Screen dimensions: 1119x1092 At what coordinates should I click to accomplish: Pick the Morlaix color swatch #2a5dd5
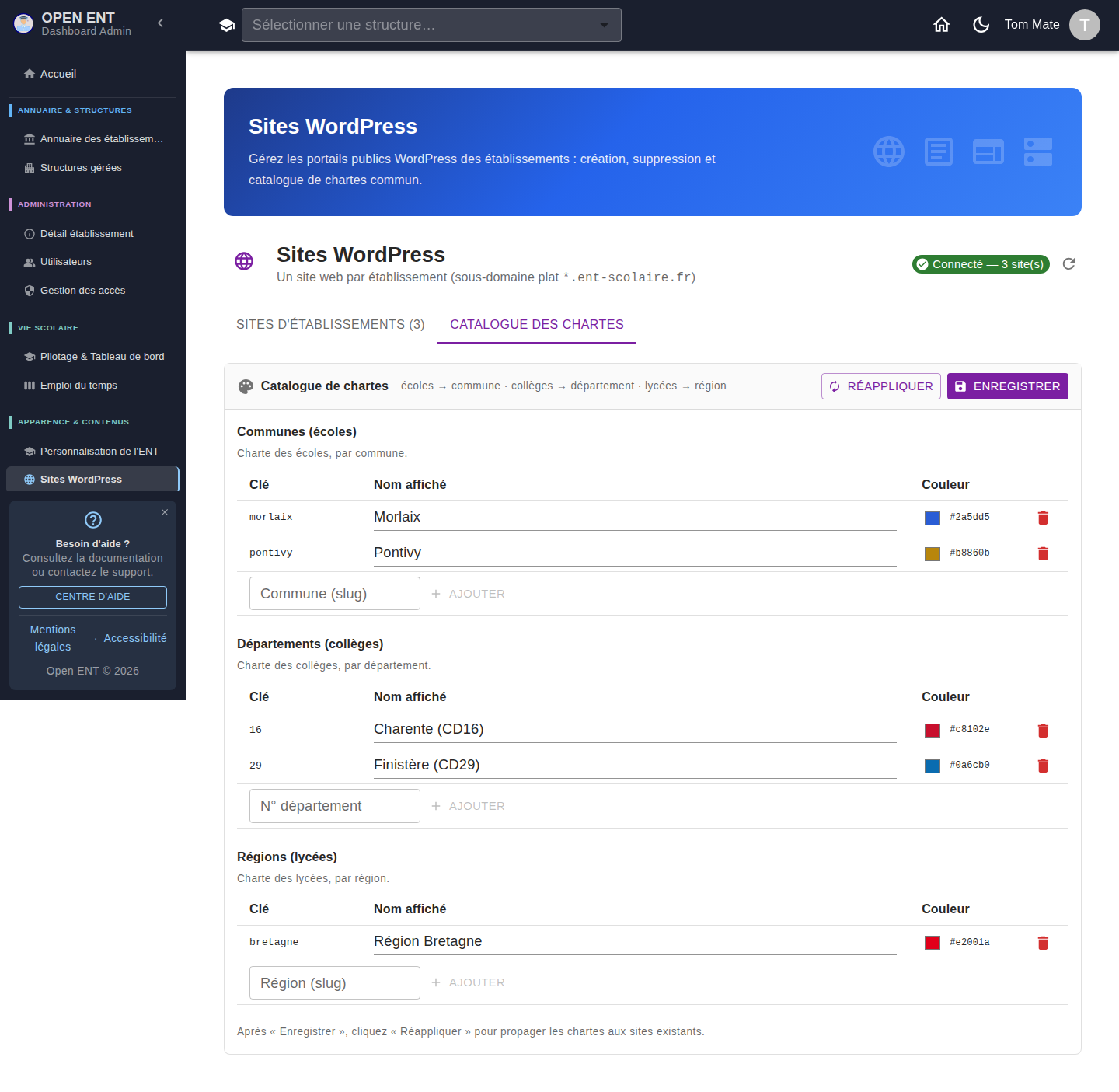tap(932, 518)
